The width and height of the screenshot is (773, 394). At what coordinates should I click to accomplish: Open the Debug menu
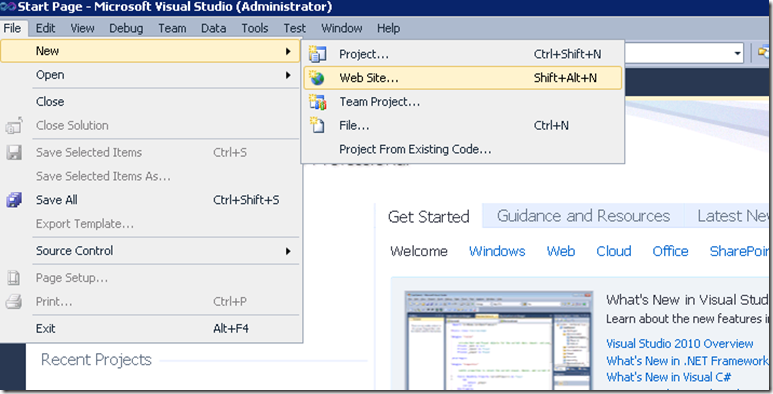(126, 28)
